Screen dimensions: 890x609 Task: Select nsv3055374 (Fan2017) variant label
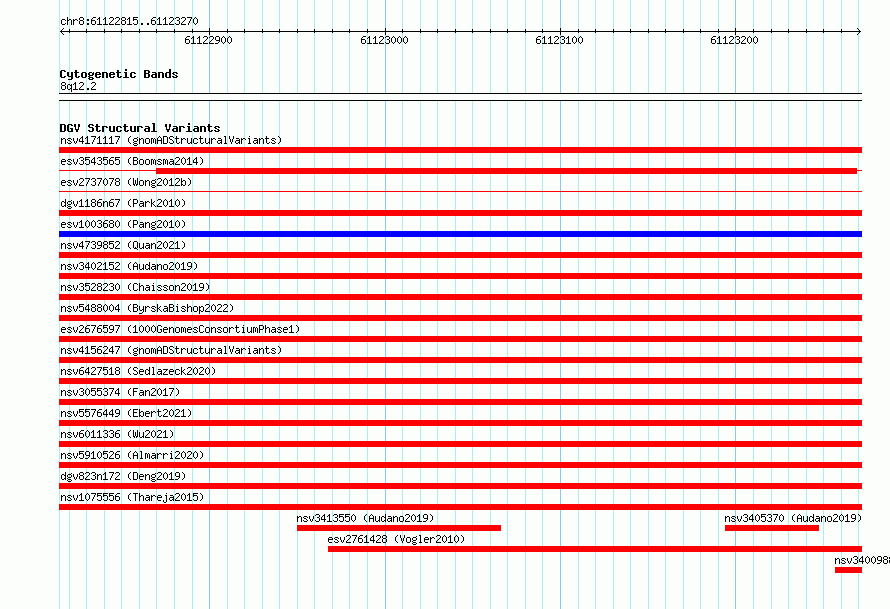coord(120,392)
